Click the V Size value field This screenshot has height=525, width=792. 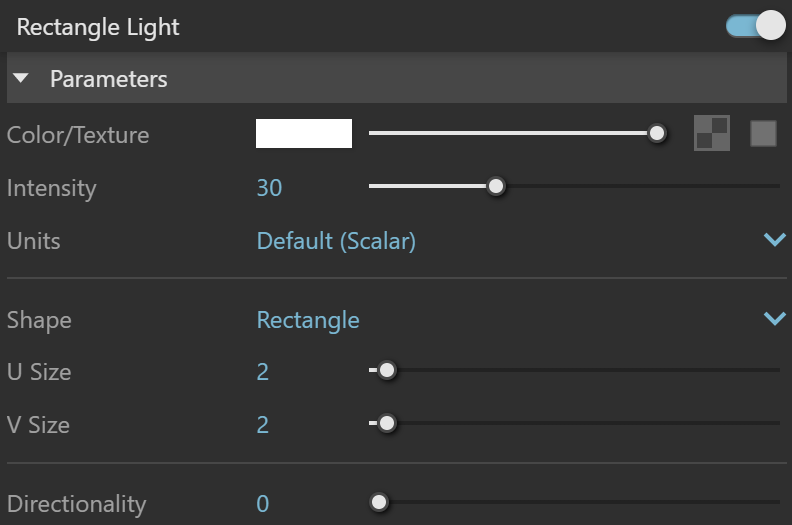coord(262,425)
